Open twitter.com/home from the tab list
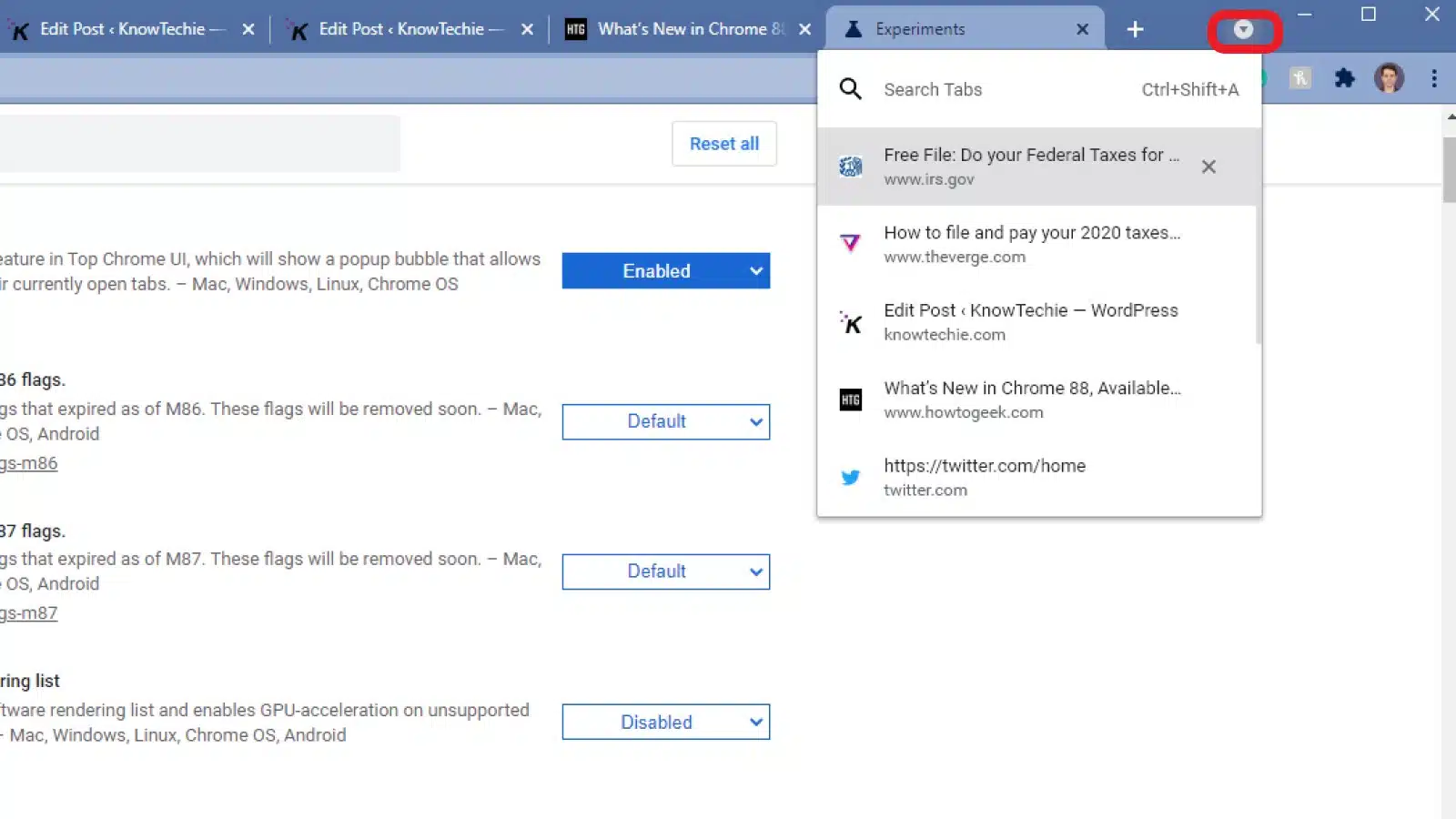Image resolution: width=1456 pixels, height=819 pixels. point(985,477)
